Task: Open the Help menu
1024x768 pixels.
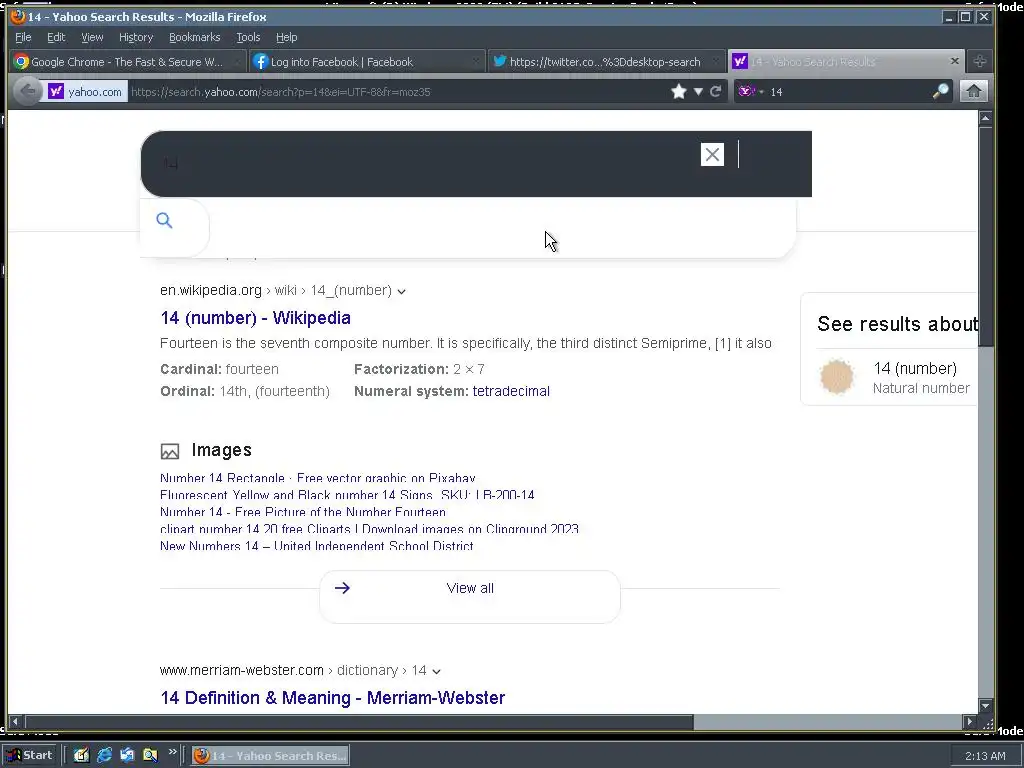Action: coord(286,37)
